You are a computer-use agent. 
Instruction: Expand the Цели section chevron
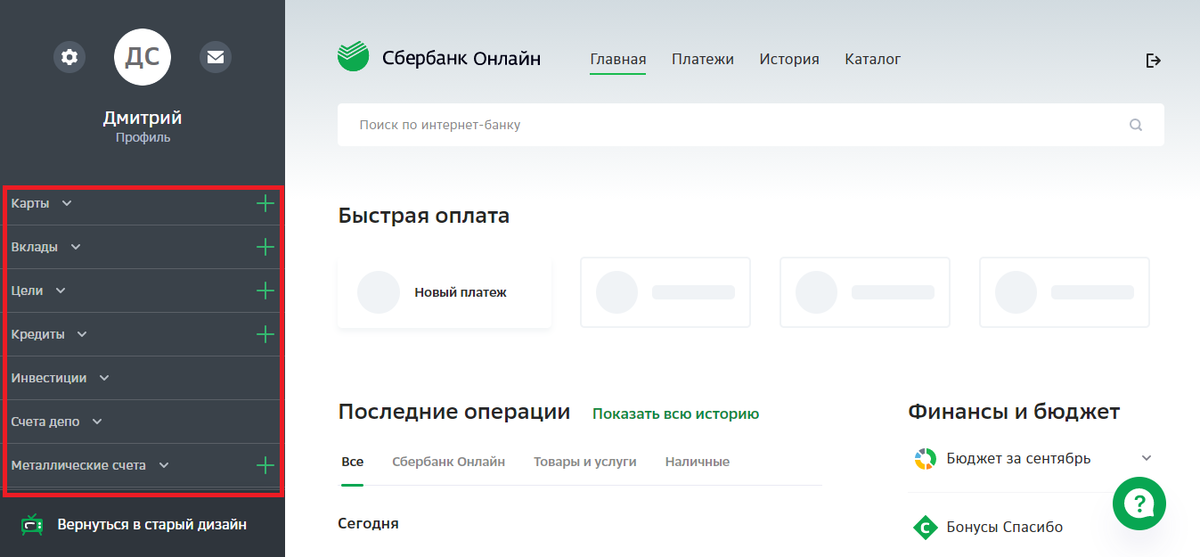(60, 291)
